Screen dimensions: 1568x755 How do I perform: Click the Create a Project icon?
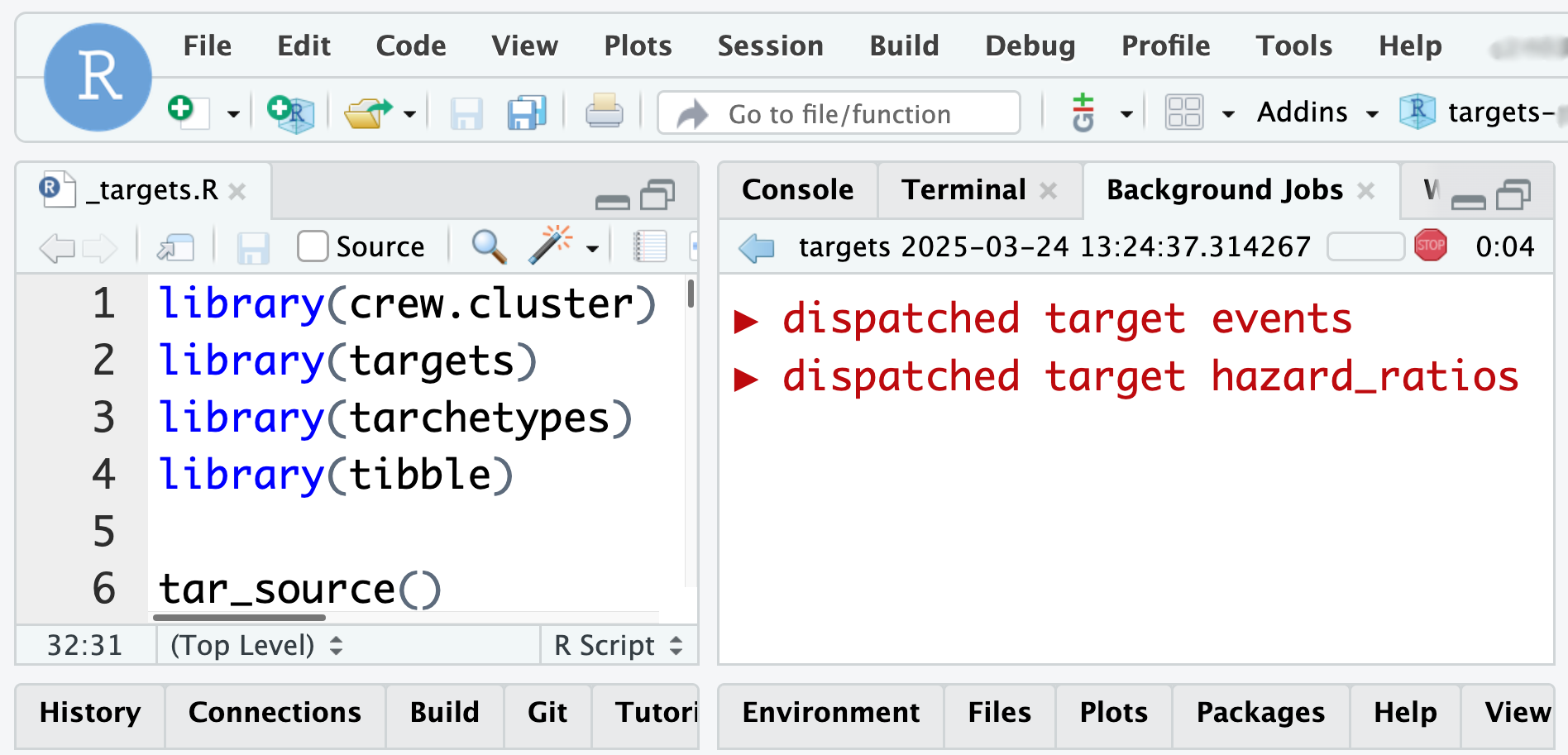tap(290, 112)
